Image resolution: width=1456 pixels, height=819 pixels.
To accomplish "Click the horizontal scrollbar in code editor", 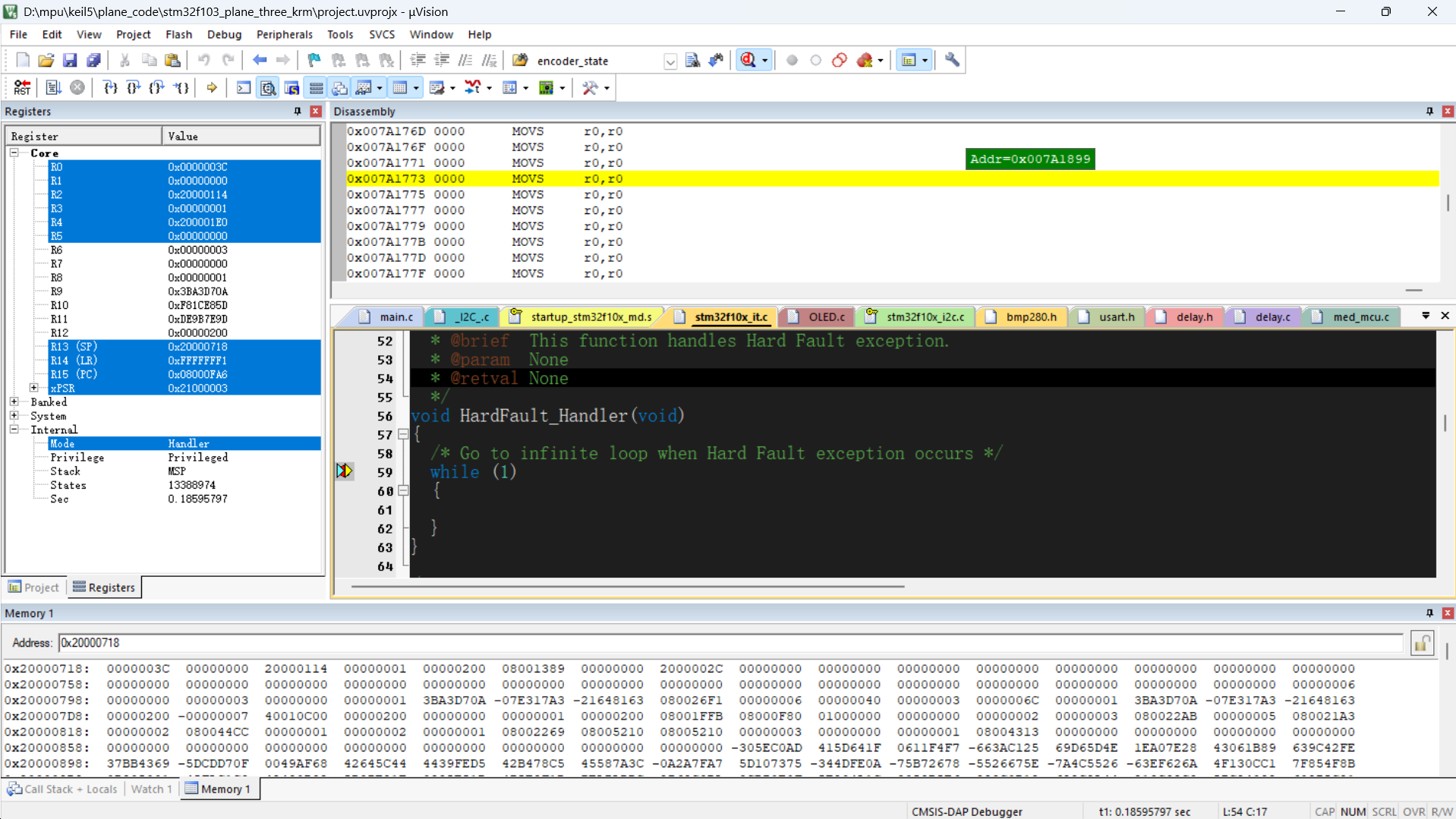I will coord(627,586).
